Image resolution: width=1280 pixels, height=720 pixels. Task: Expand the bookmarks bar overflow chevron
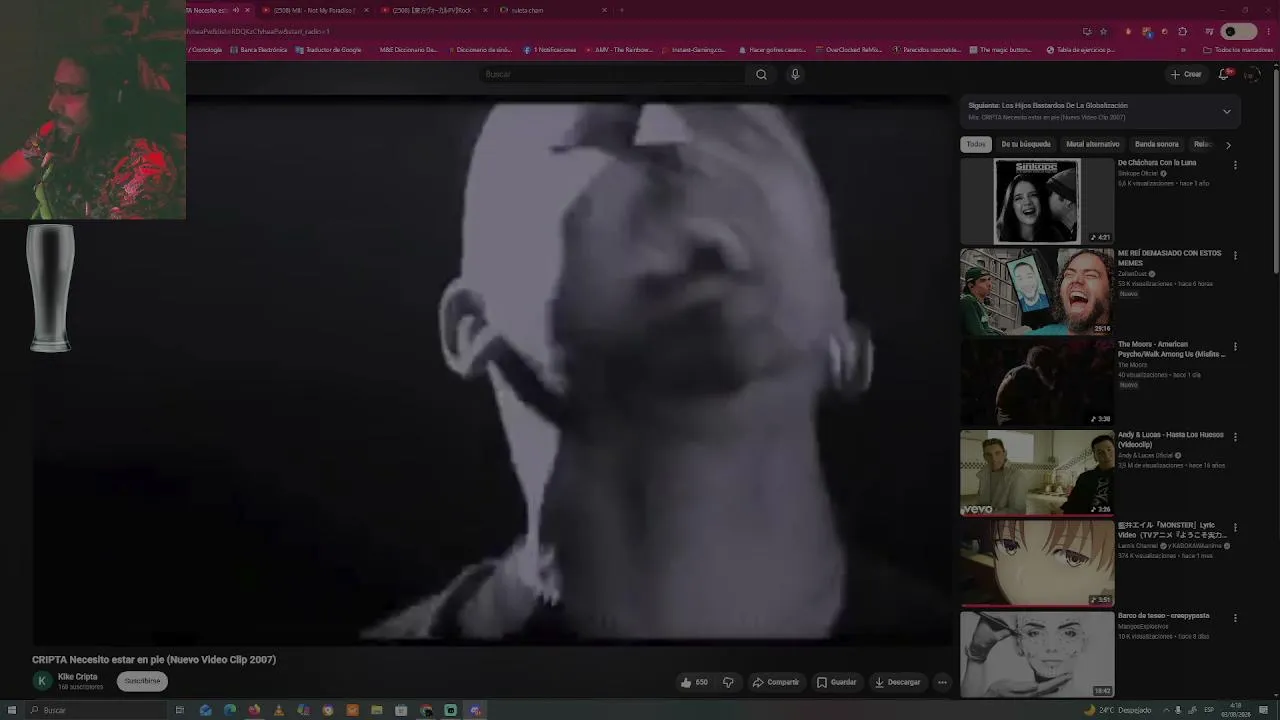pyautogui.click(x=1183, y=50)
